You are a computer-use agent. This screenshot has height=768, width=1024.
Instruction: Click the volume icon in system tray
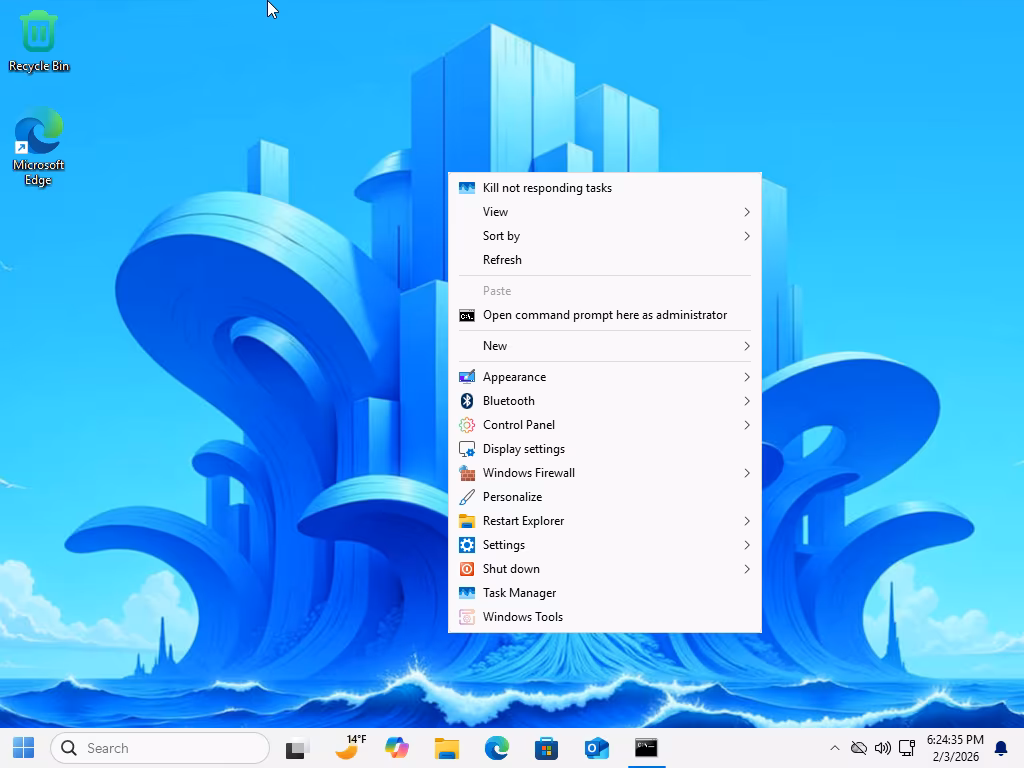pyautogui.click(x=883, y=748)
